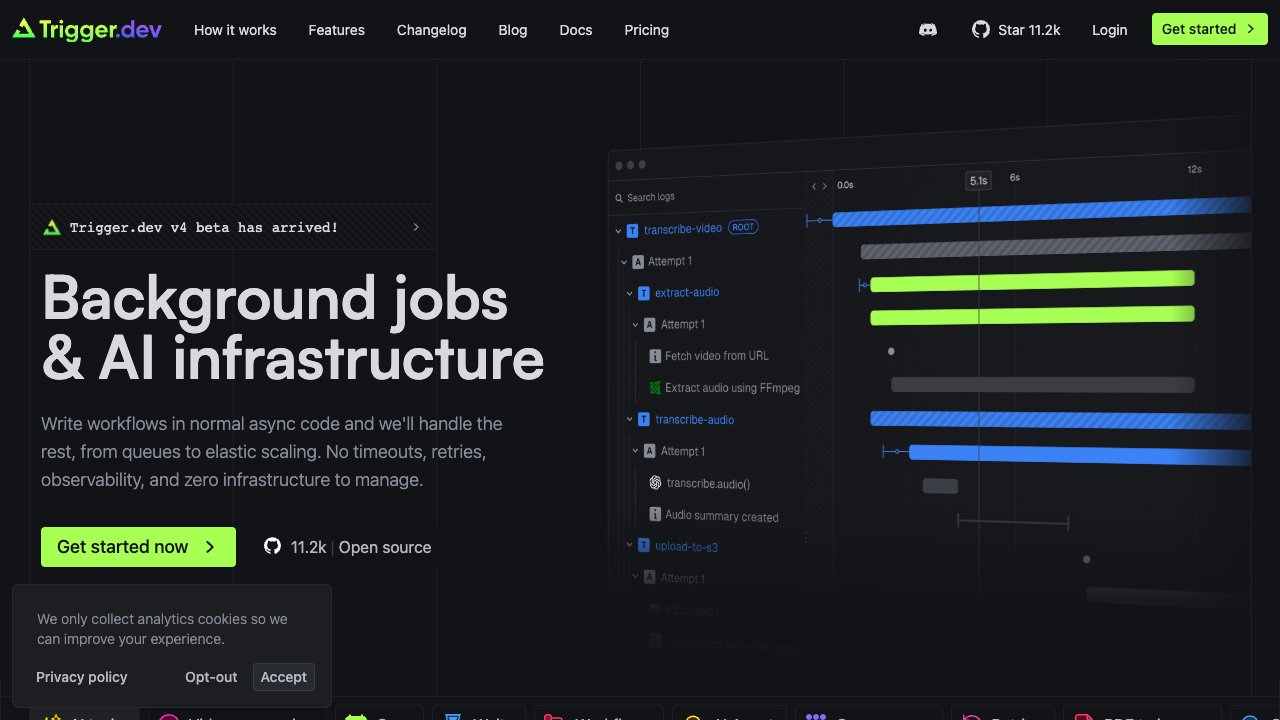Select the Audio summary created row
1280x720 pixels.
tap(722, 516)
